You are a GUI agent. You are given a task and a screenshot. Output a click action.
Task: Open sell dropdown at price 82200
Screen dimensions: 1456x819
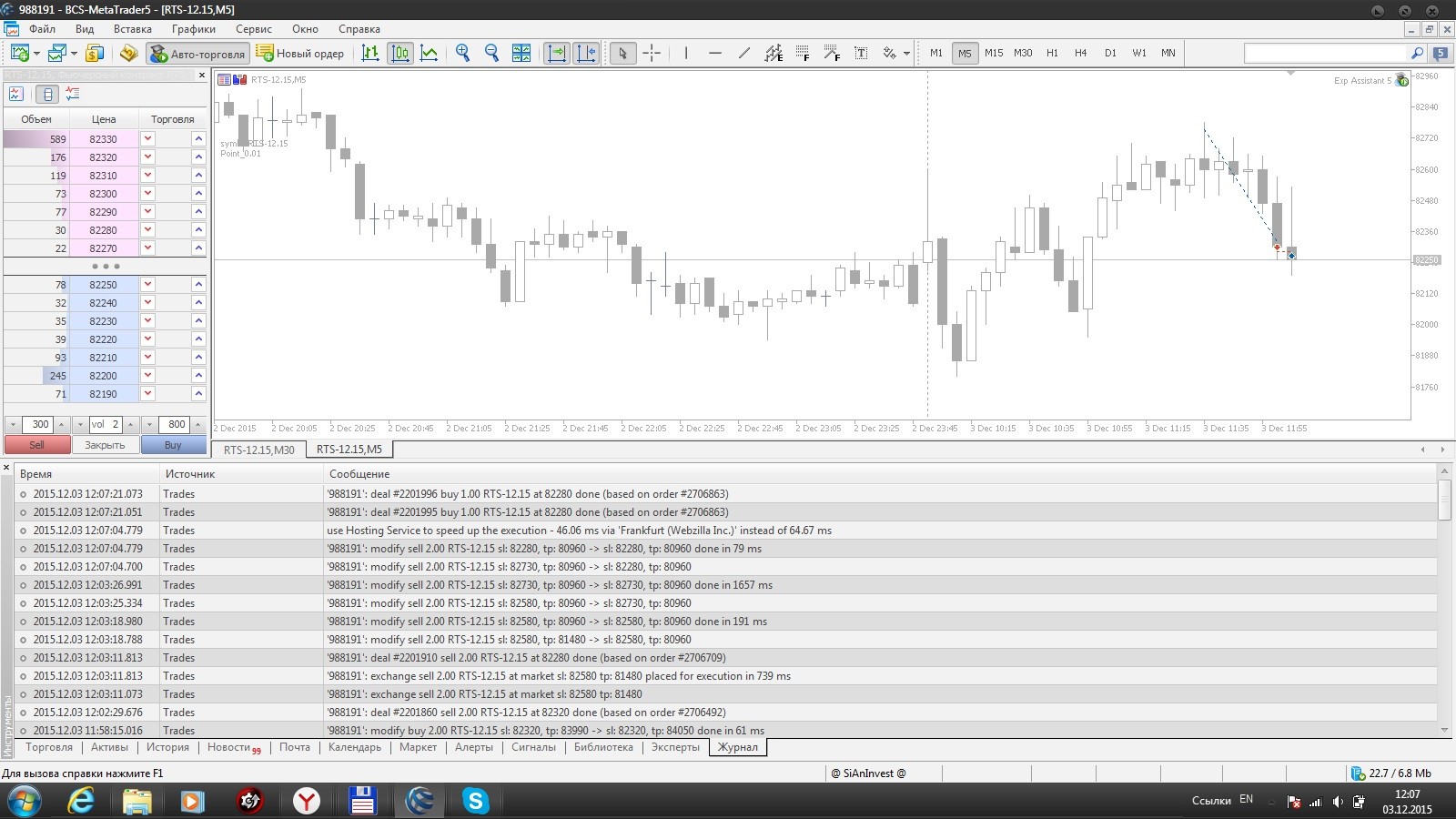147,375
